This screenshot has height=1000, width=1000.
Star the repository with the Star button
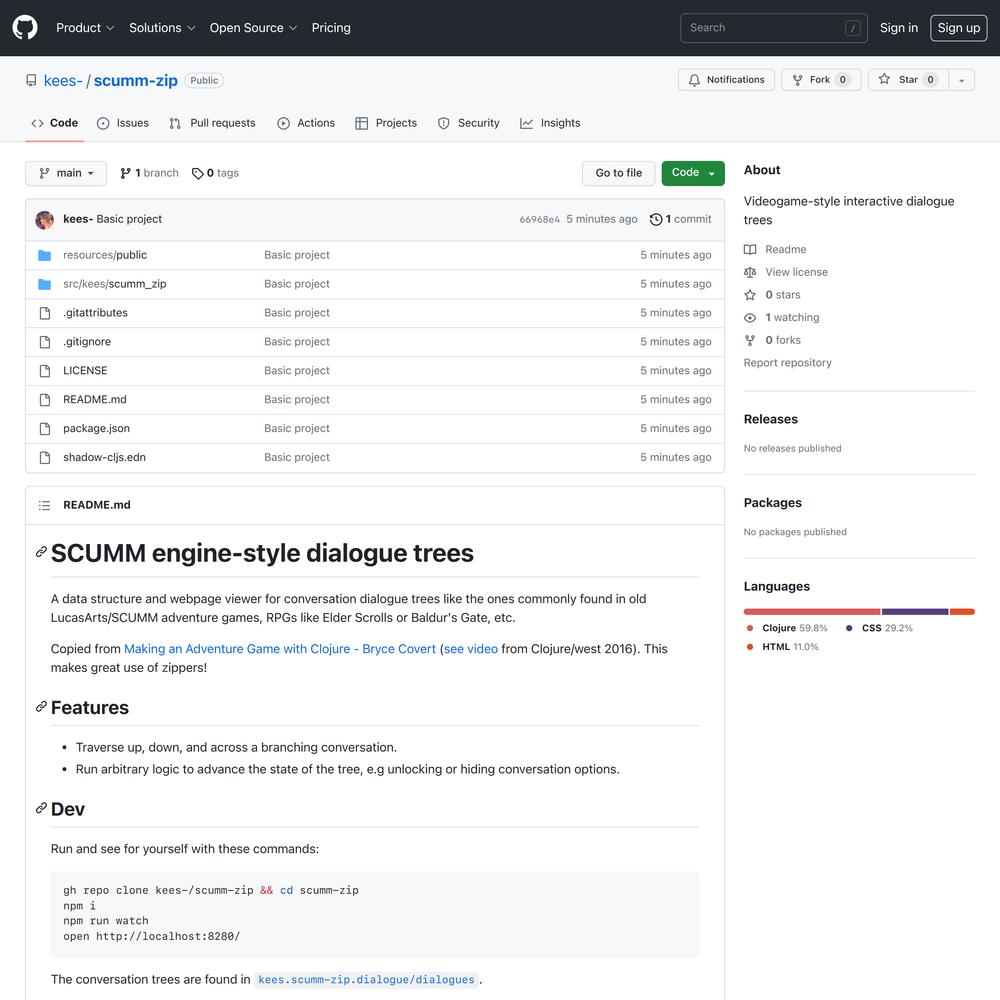[908, 80]
